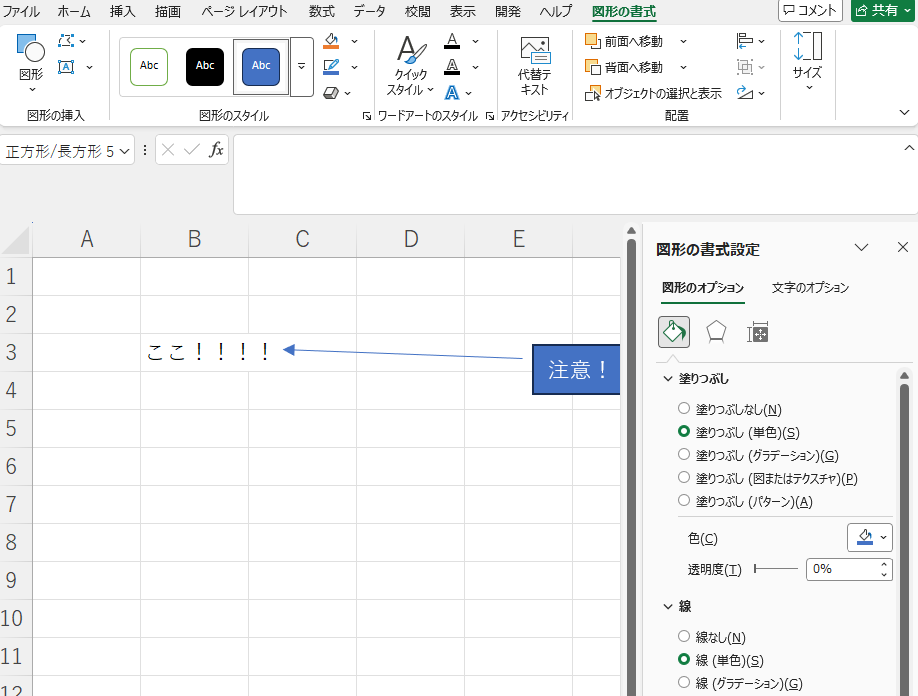This screenshot has width=918, height=696.
Task: Open the 前面へ移動 dropdown arrow
Action: [683, 41]
